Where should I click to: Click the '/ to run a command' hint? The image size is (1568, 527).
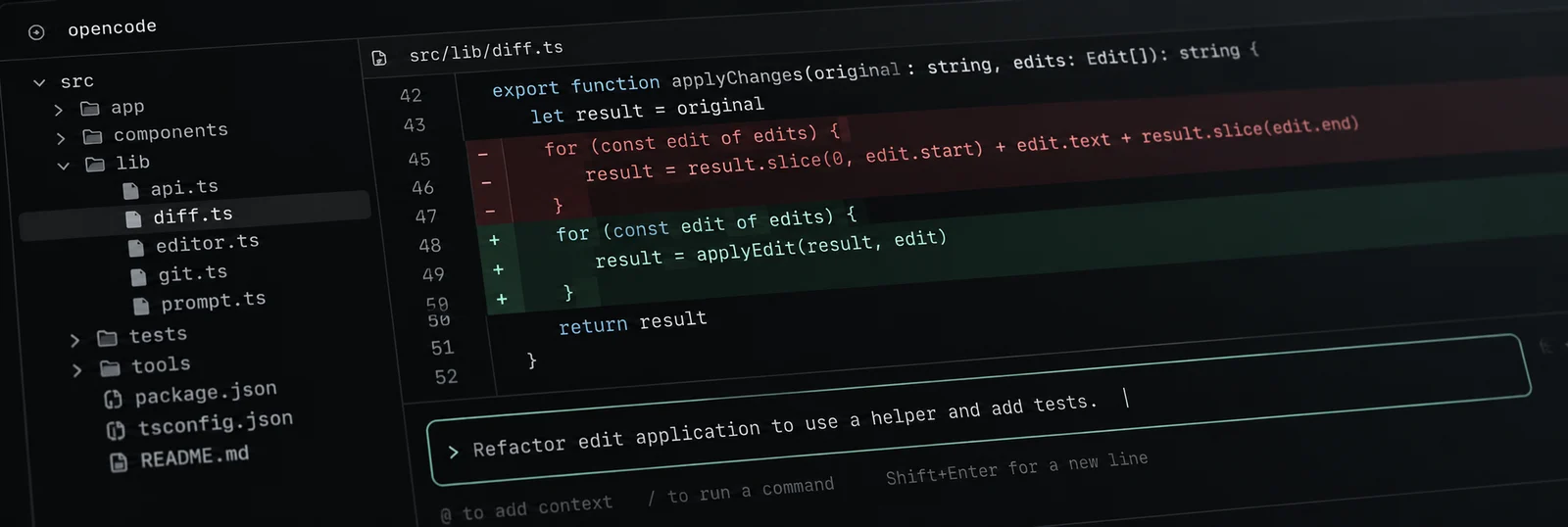741,492
